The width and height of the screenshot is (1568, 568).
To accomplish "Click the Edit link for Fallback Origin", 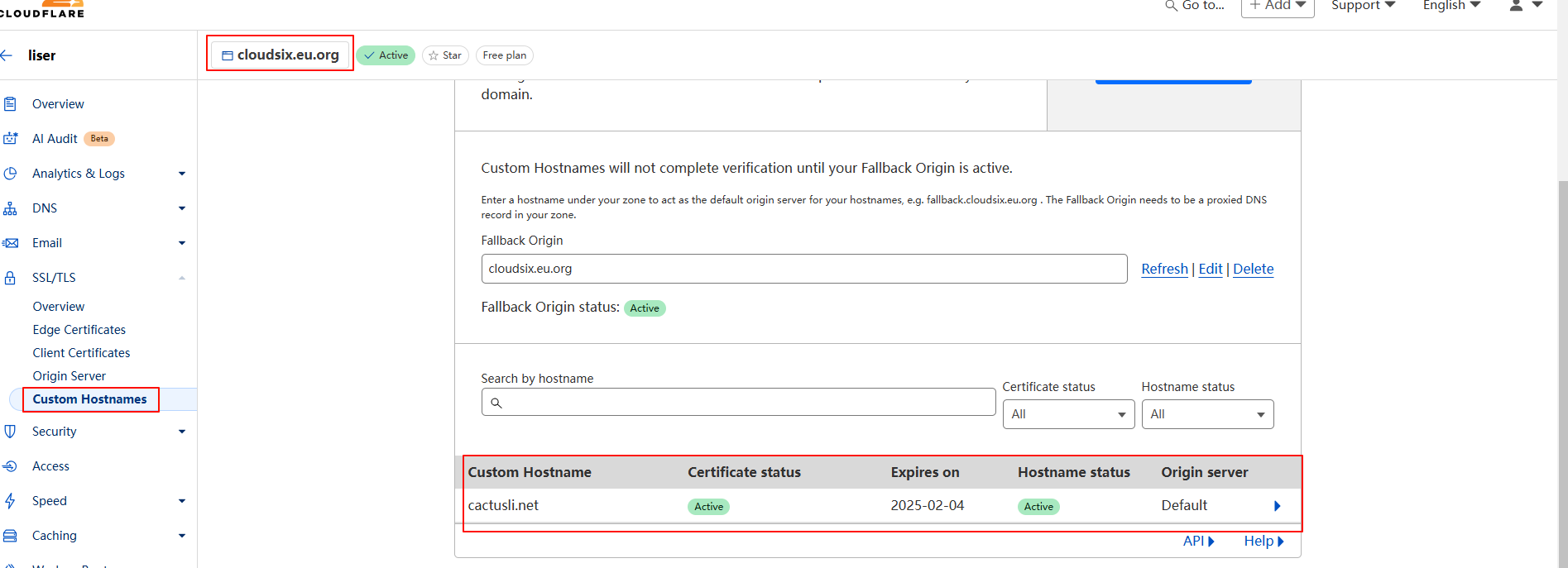I will pyautogui.click(x=1211, y=269).
